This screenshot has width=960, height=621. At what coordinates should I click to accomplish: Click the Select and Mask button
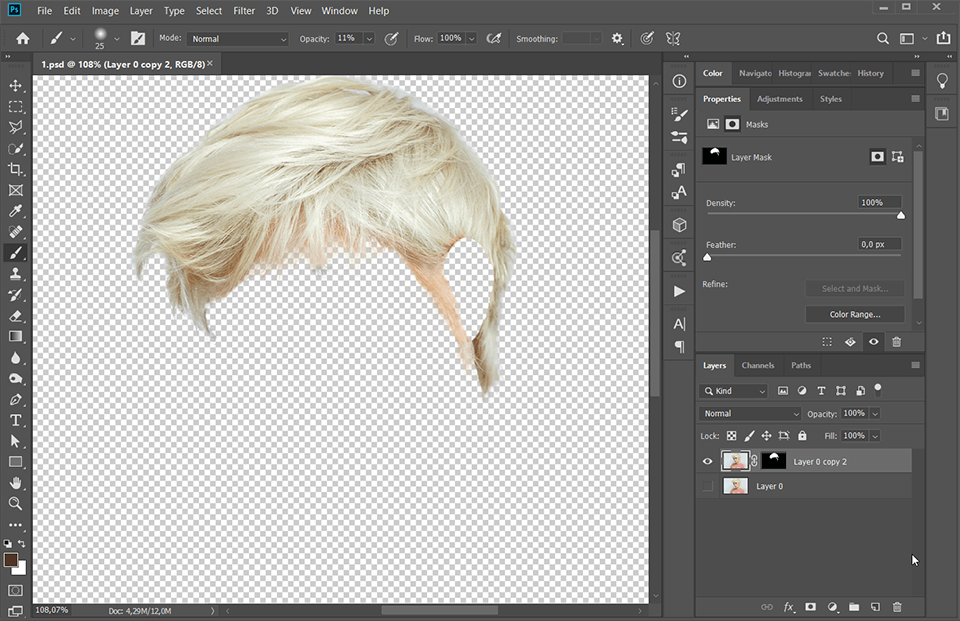[x=854, y=288]
